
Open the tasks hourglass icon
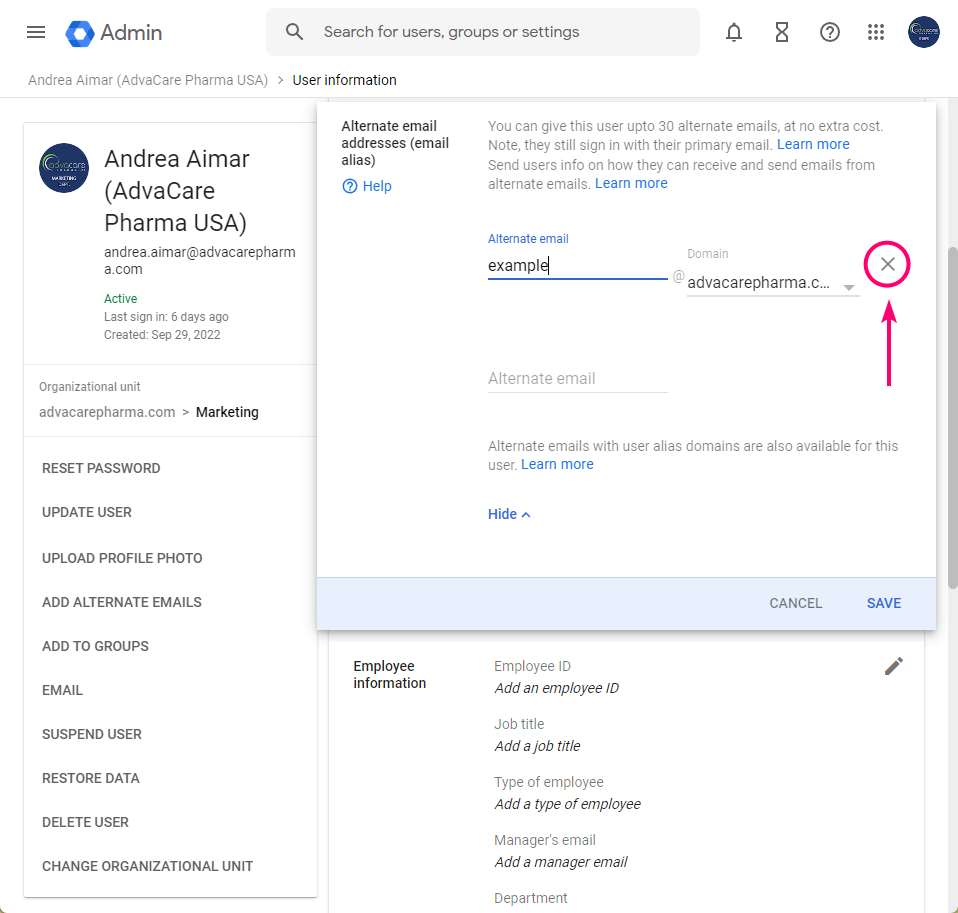[781, 32]
